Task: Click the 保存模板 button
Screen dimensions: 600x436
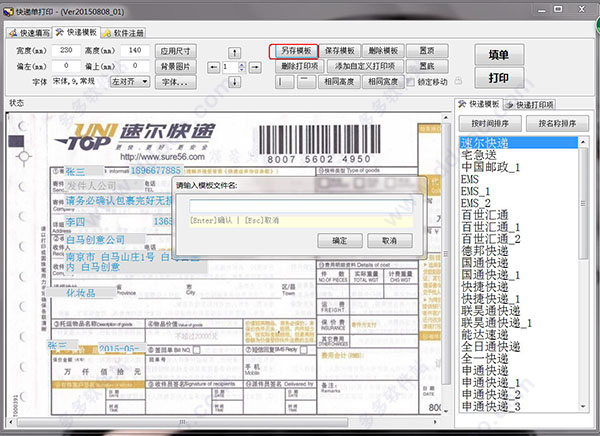Action: (x=340, y=51)
